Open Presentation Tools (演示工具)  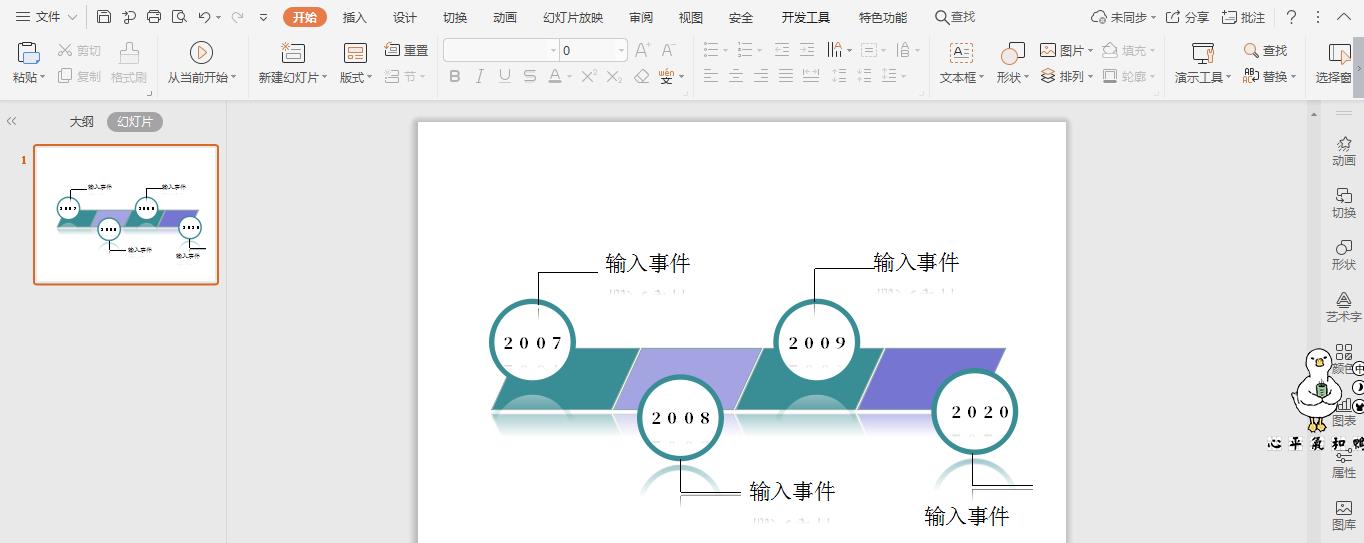point(1203,63)
